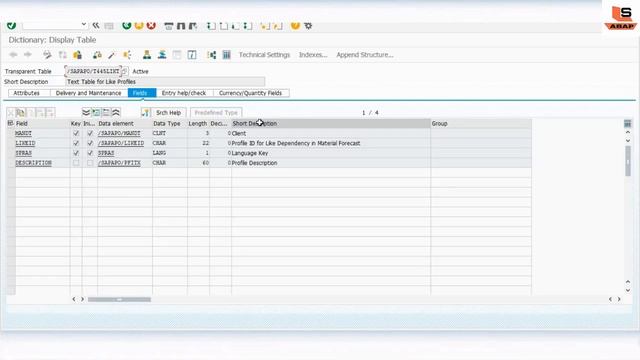Collapse command field with double-arrow icon
This screenshot has width=640, height=360.
(96, 26)
